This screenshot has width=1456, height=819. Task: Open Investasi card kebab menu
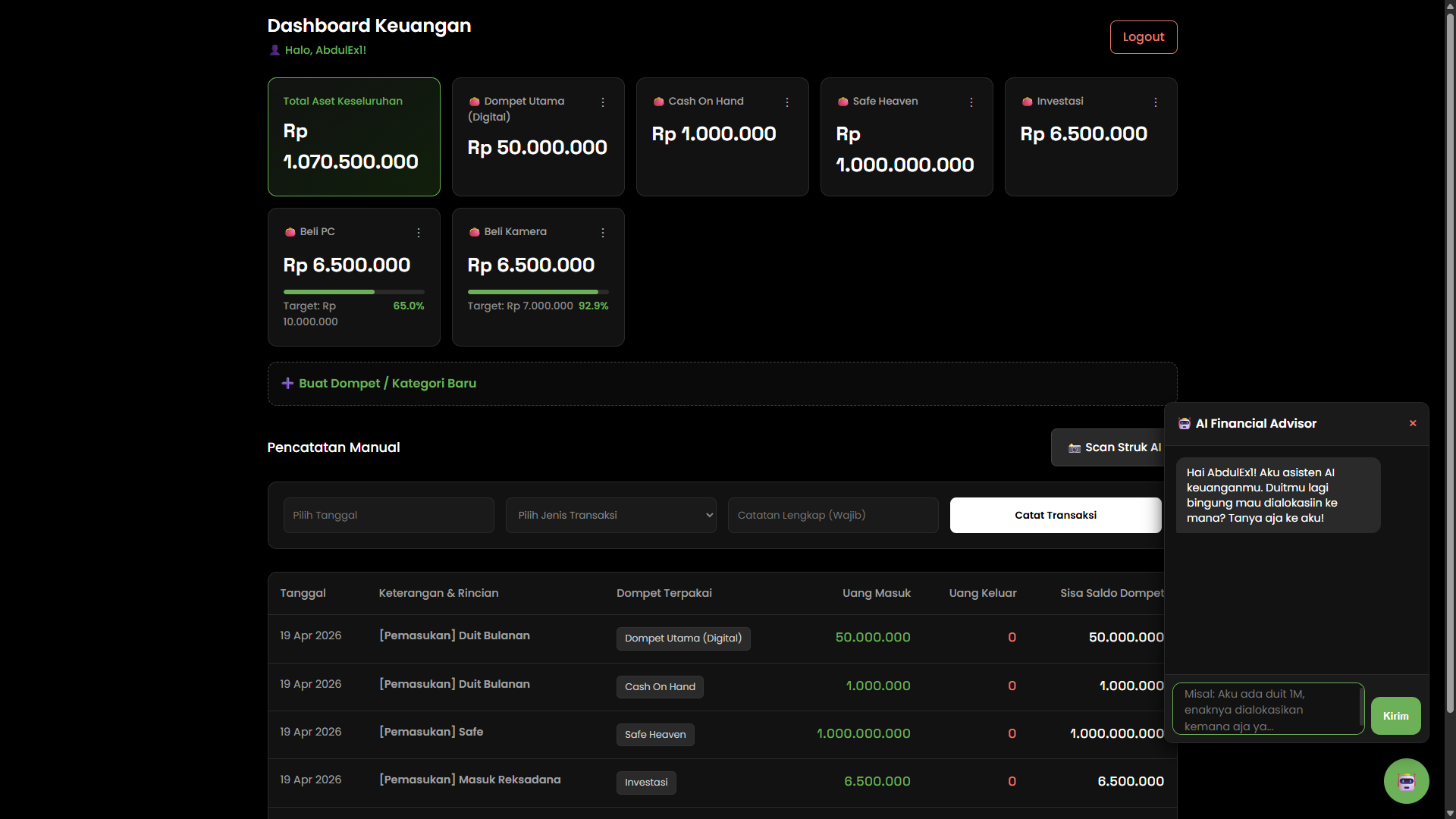pyautogui.click(x=1156, y=102)
